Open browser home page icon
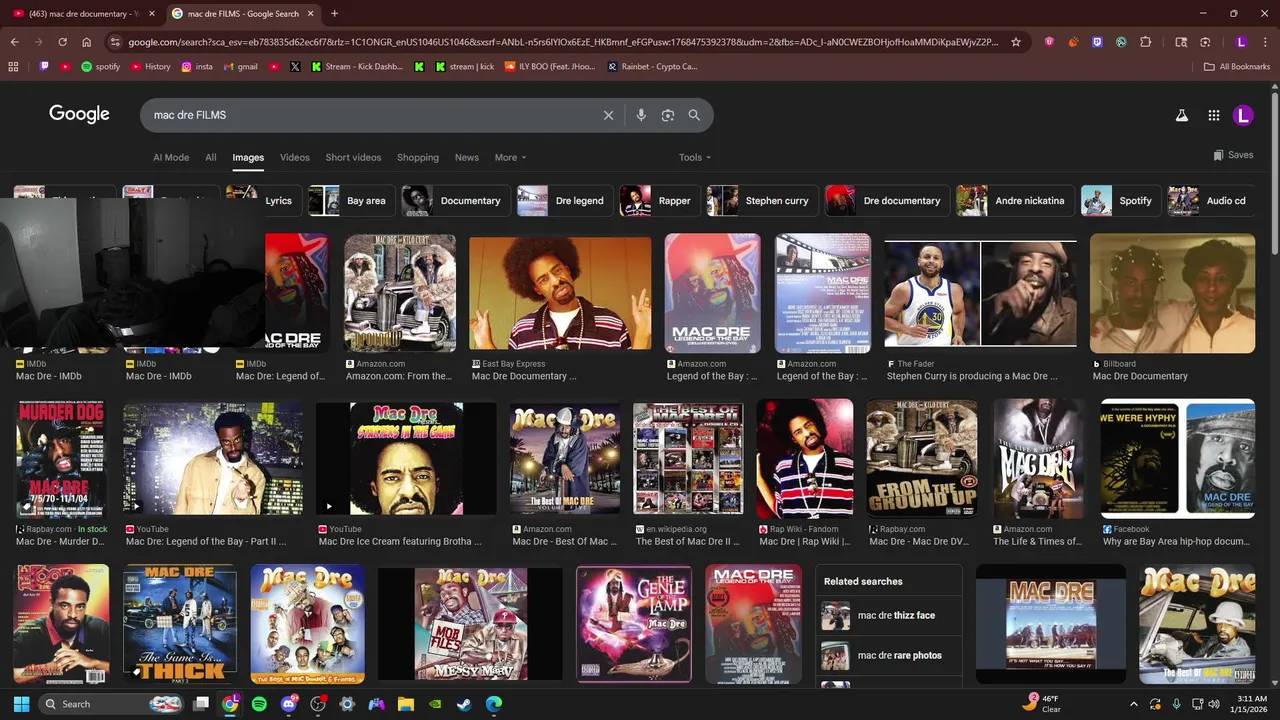This screenshot has width=1280, height=720. pos(87,42)
